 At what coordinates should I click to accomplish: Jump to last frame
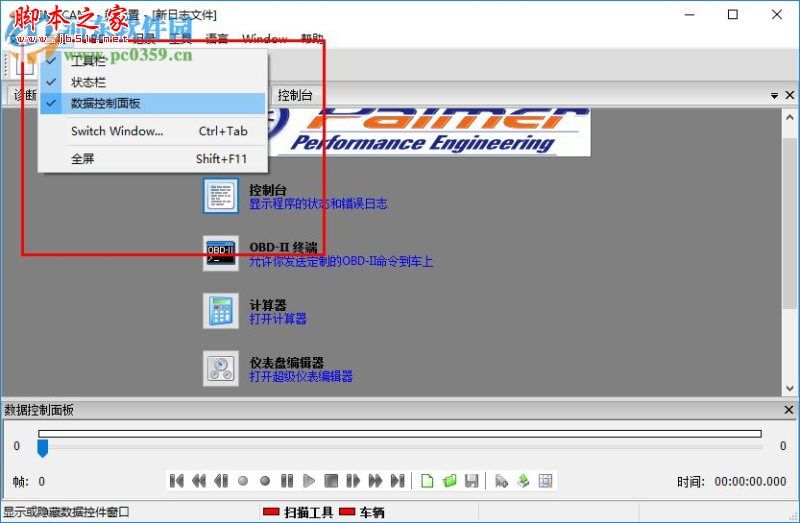397,481
